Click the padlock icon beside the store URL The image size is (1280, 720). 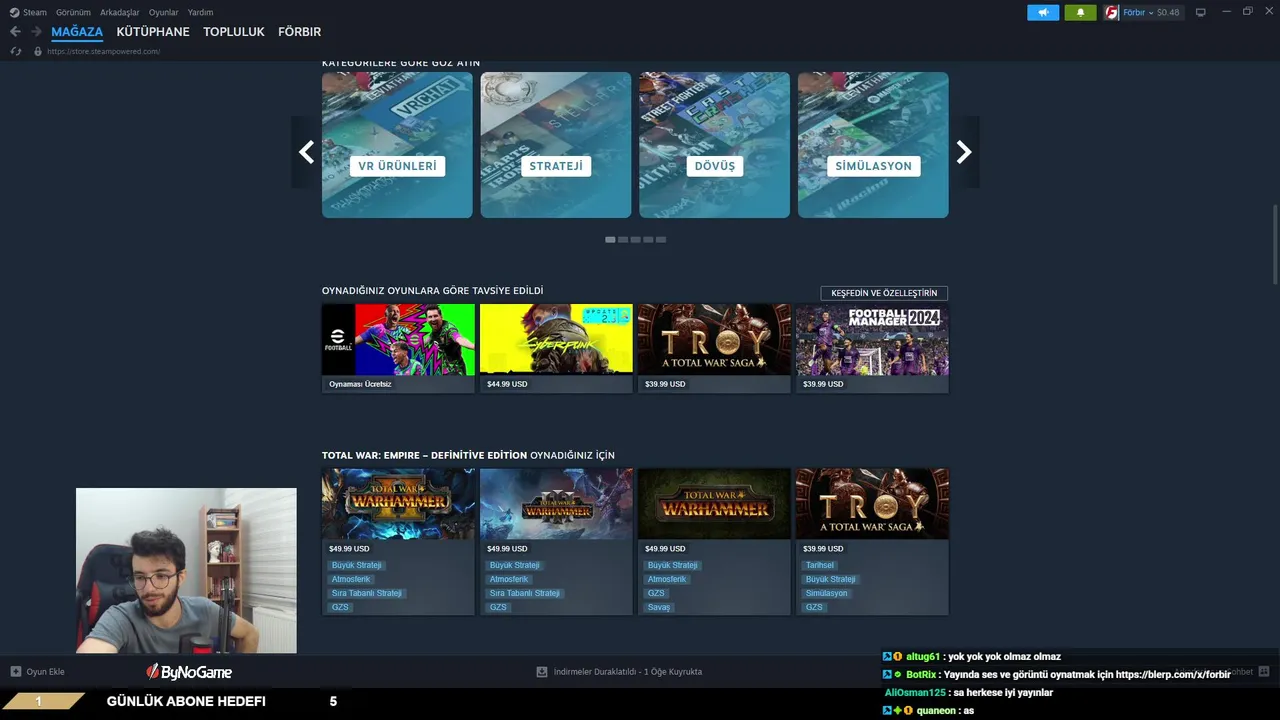pos(38,51)
